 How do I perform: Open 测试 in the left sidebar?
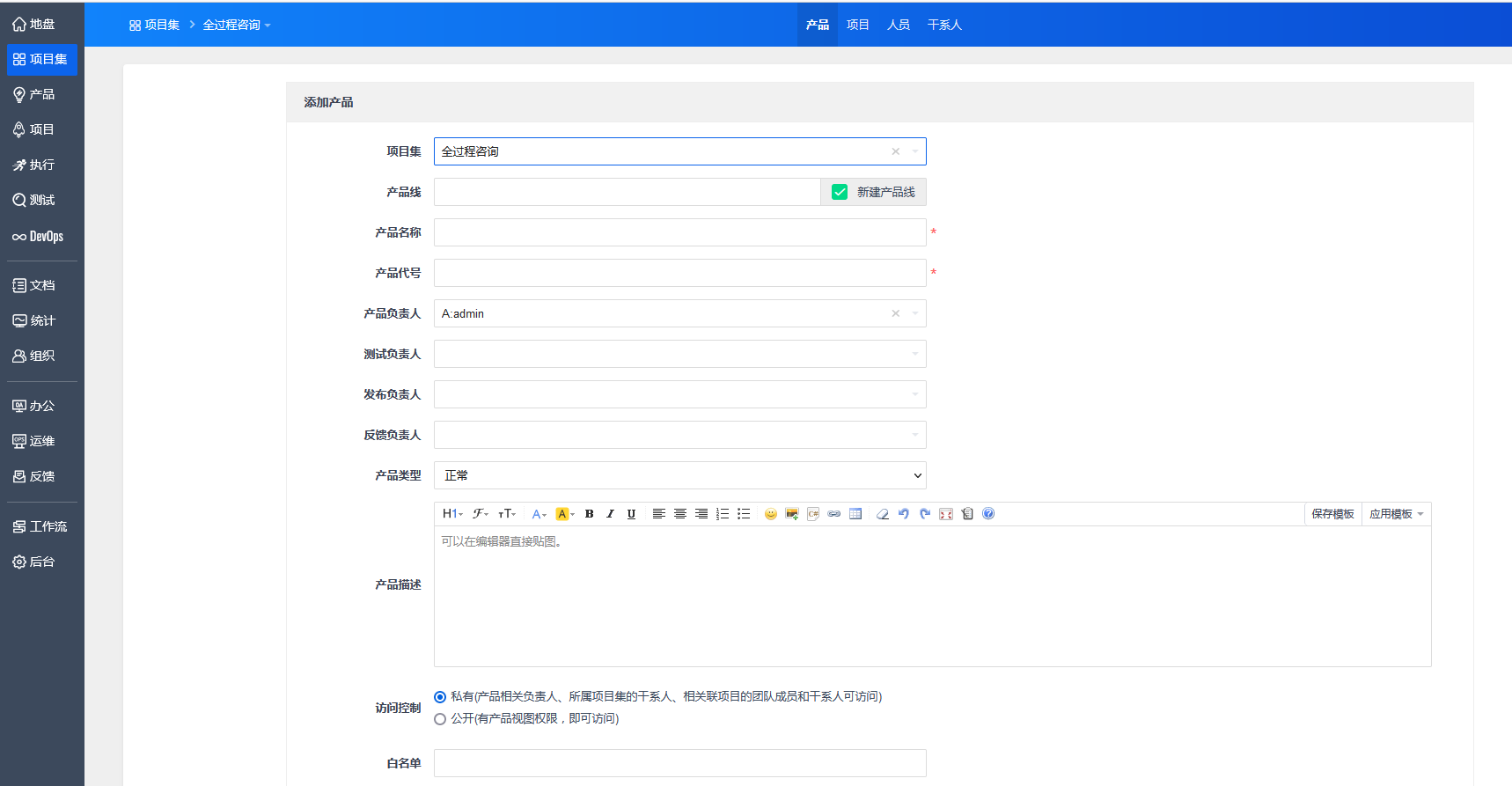pos(41,200)
